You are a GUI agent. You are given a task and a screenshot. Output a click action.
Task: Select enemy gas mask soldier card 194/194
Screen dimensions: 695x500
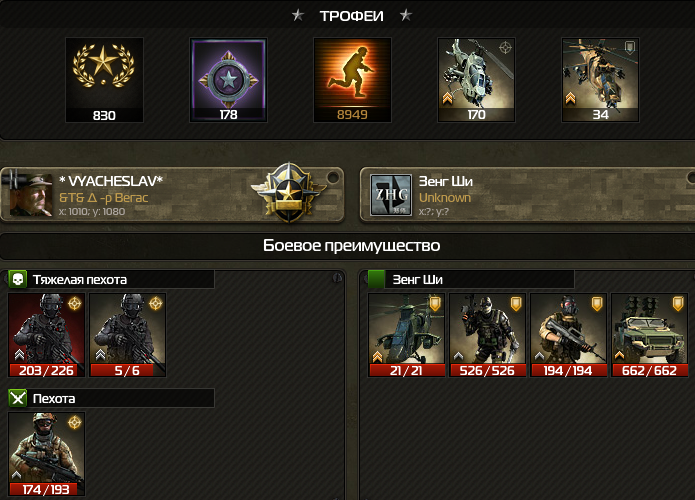pyautogui.click(x=569, y=335)
